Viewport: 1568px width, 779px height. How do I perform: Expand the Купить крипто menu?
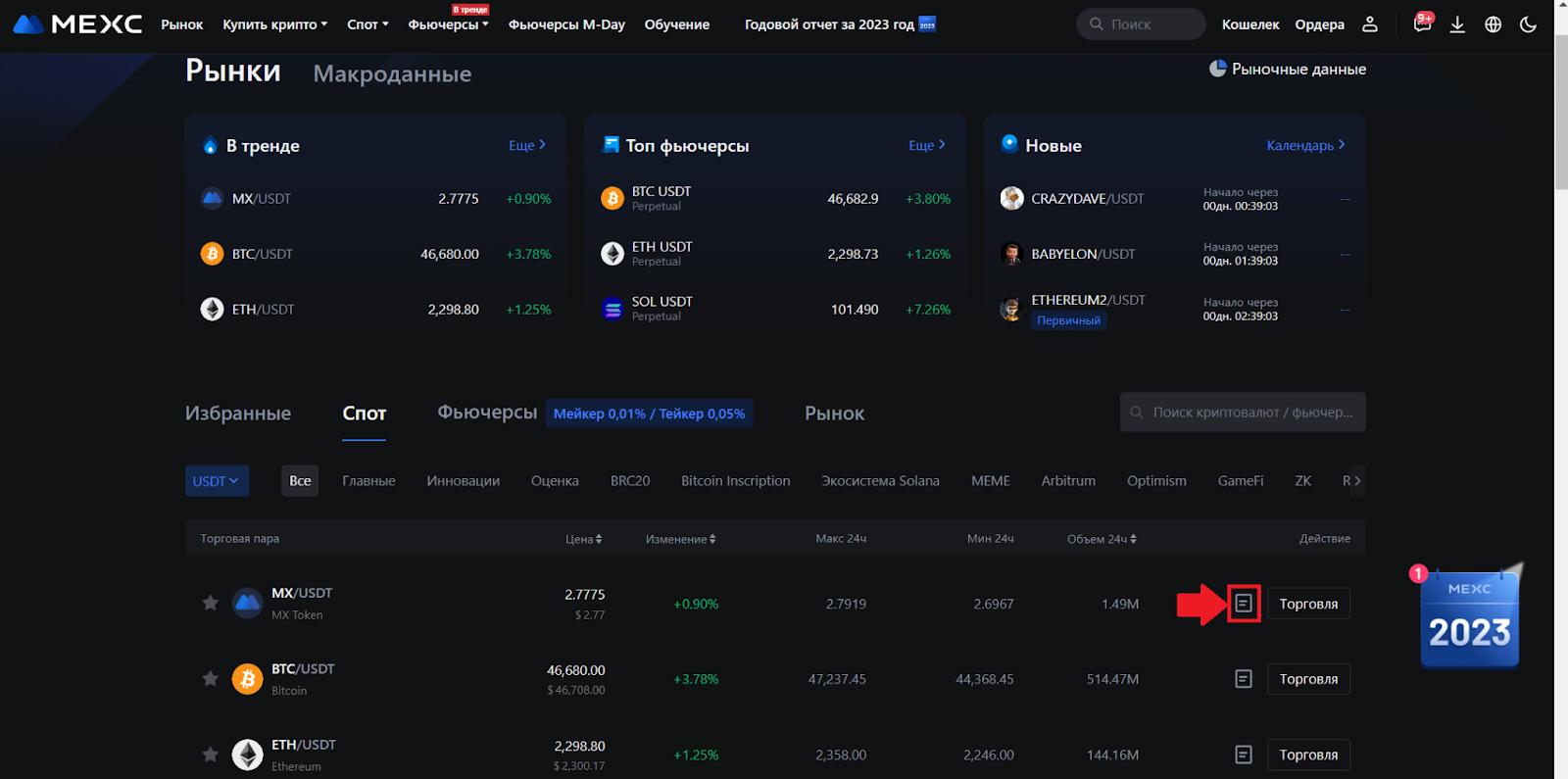(x=275, y=24)
